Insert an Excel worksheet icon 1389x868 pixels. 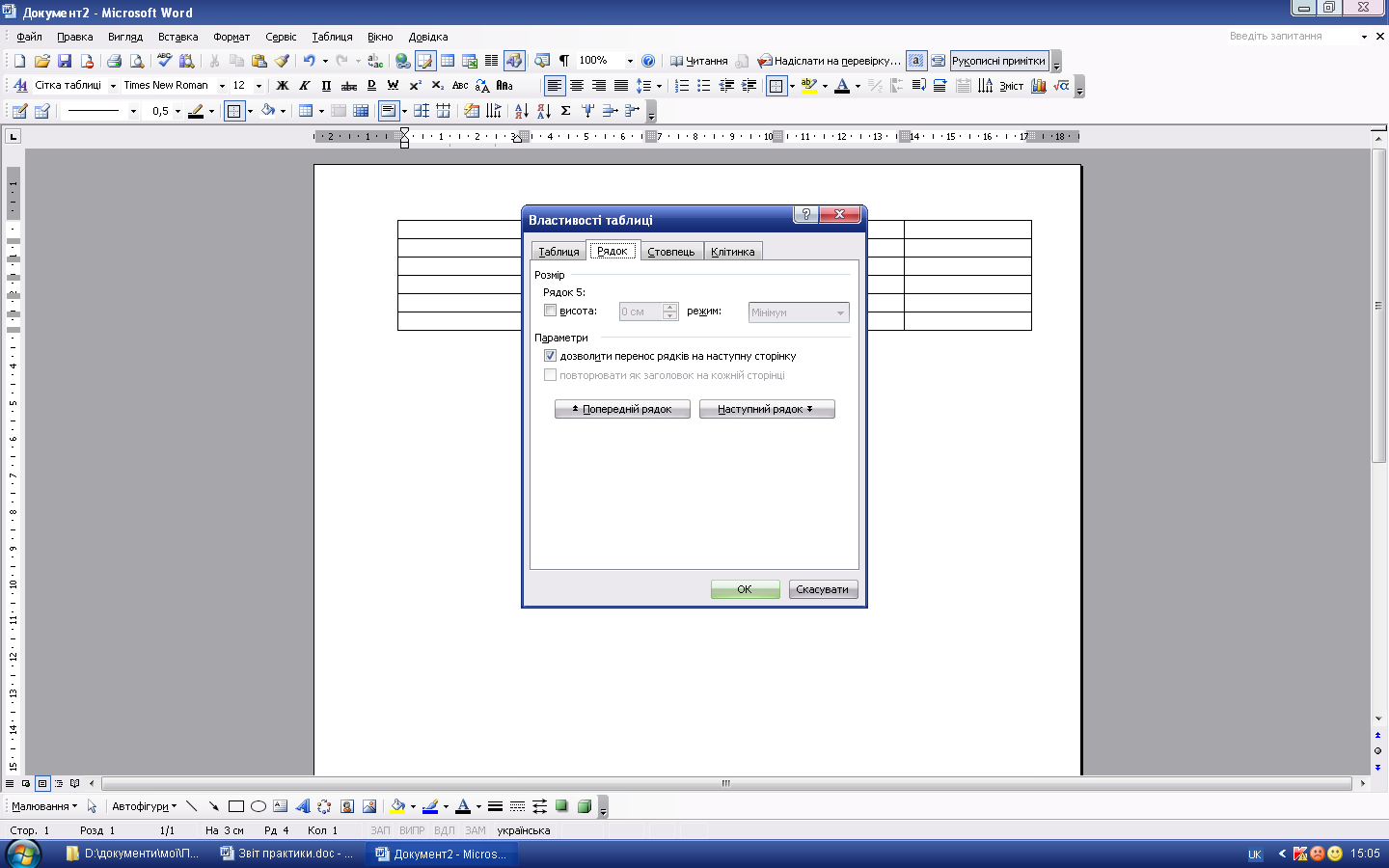coord(470,61)
